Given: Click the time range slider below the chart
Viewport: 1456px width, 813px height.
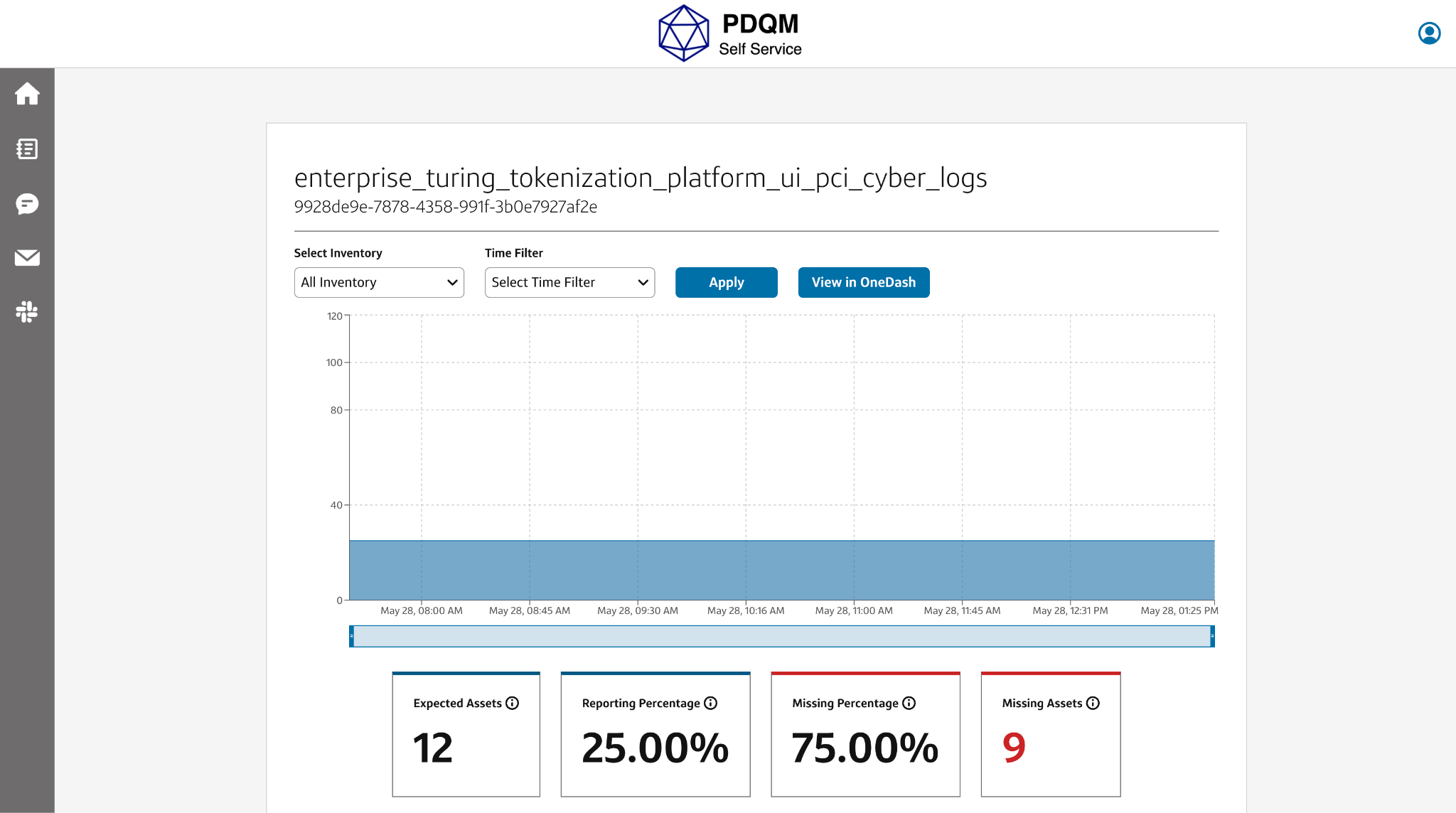Looking at the screenshot, I should pyautogui.click(x=782, y=636).
